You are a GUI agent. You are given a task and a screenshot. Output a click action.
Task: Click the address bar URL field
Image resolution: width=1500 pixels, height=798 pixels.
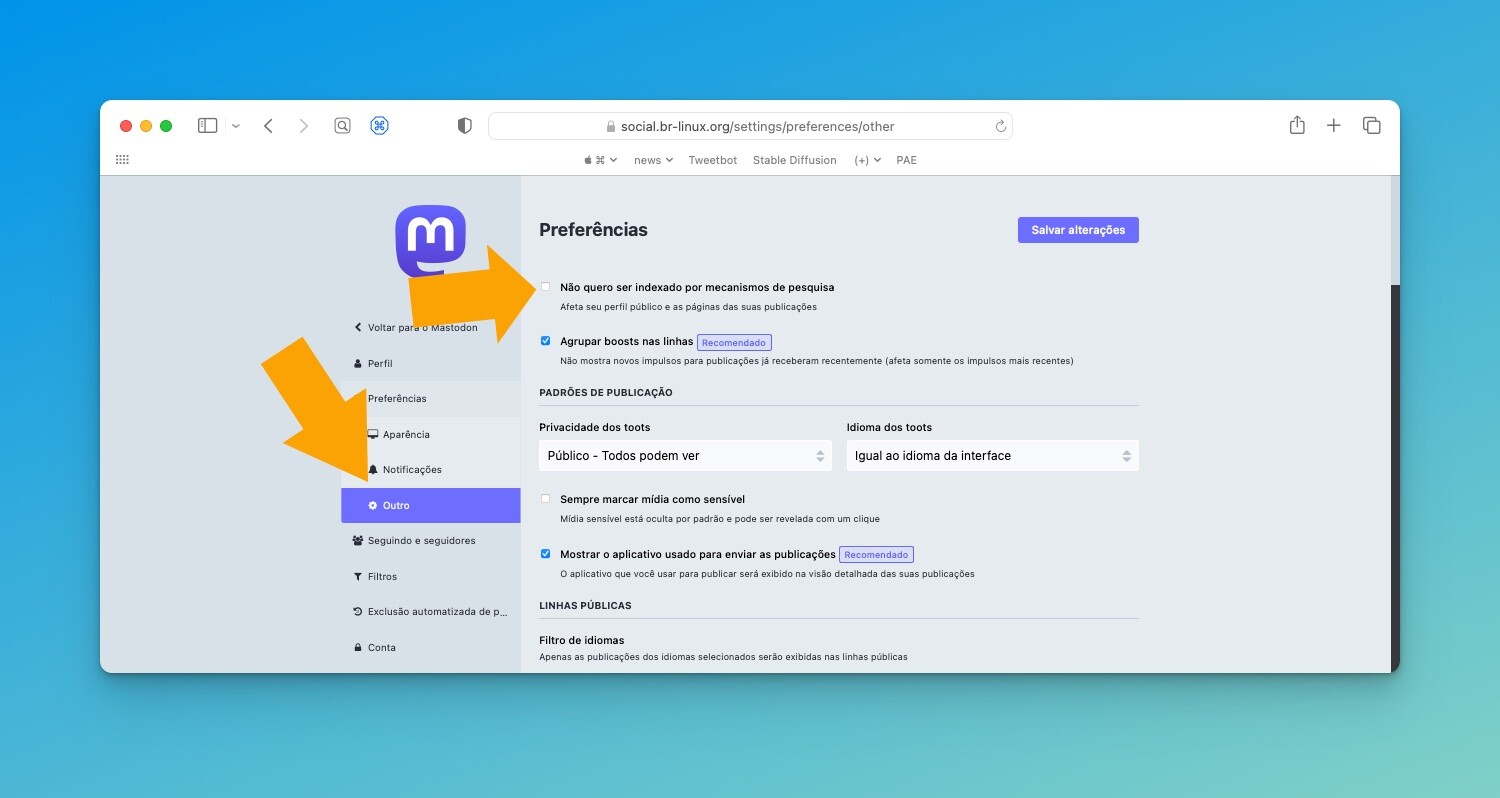click(750, 125)
